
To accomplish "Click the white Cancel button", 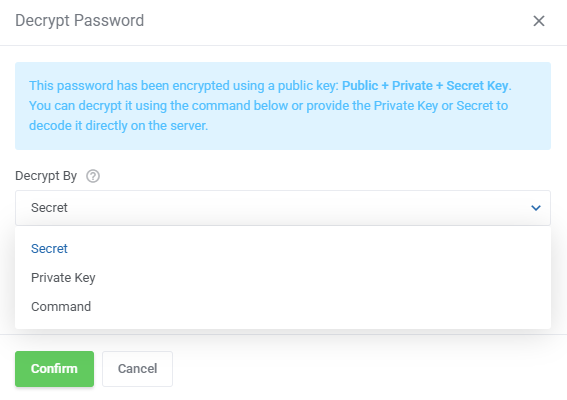I will (137, 369).
